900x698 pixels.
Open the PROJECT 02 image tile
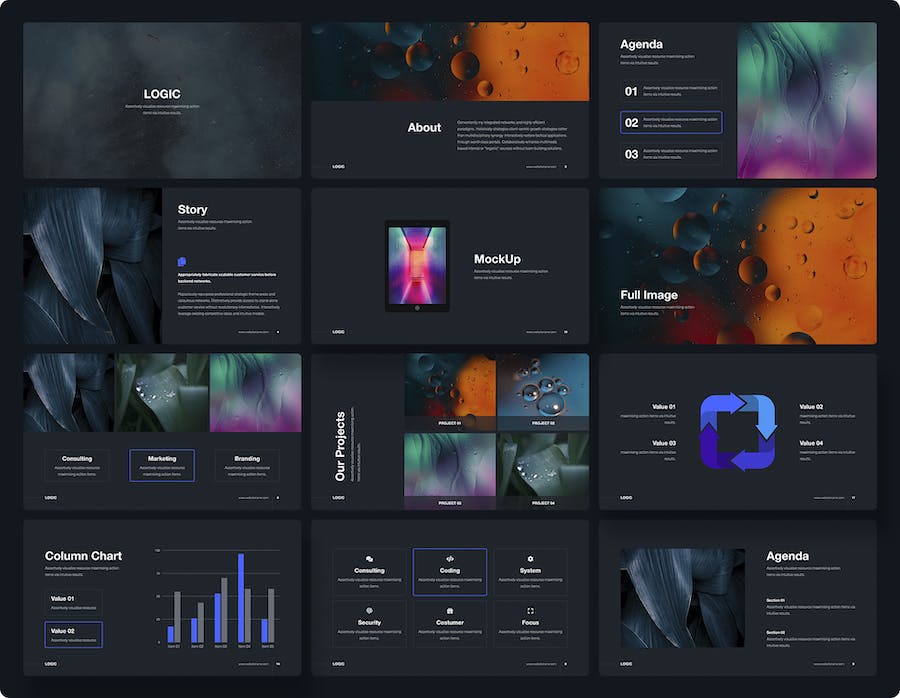click(x=543, y=391)
